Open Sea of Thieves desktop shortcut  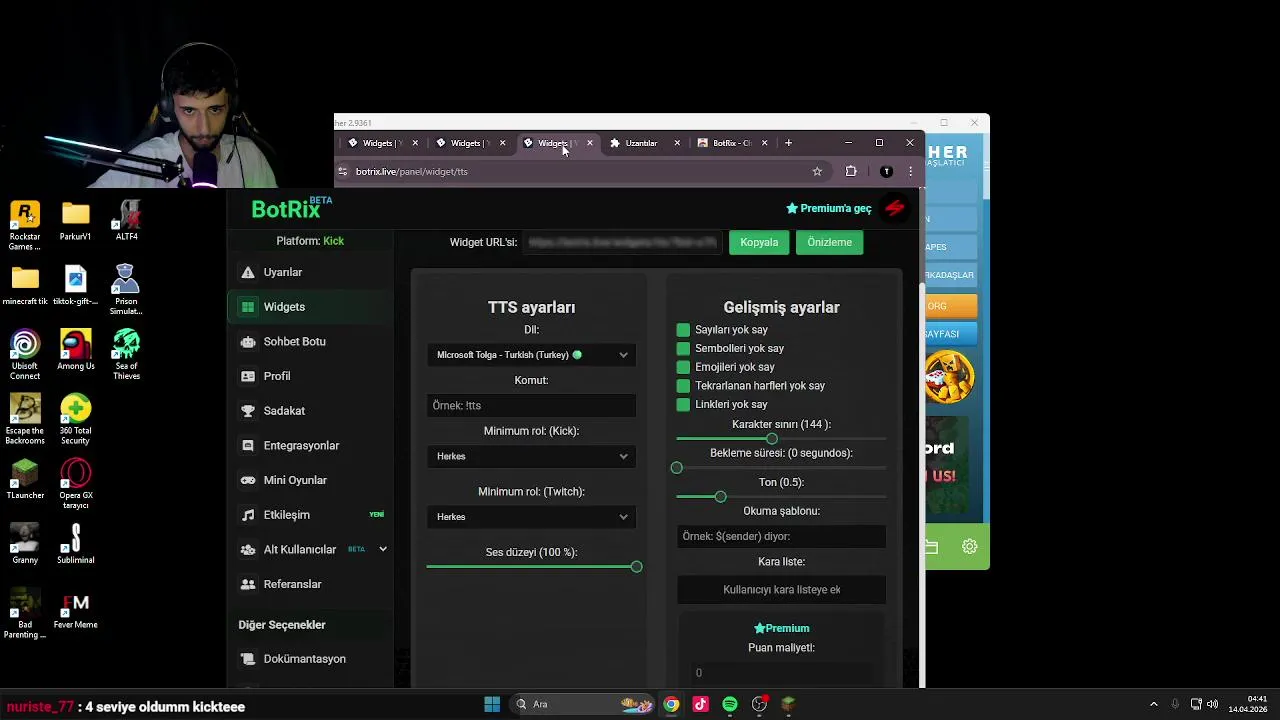click(126, 355)
